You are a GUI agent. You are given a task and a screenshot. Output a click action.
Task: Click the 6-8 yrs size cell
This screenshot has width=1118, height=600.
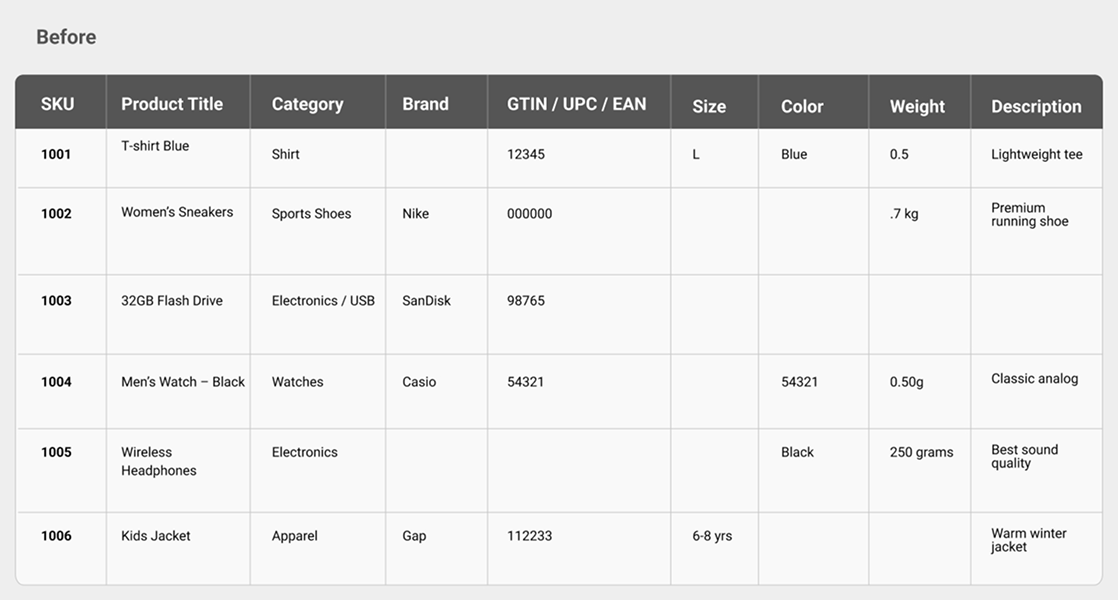point(712,536)
